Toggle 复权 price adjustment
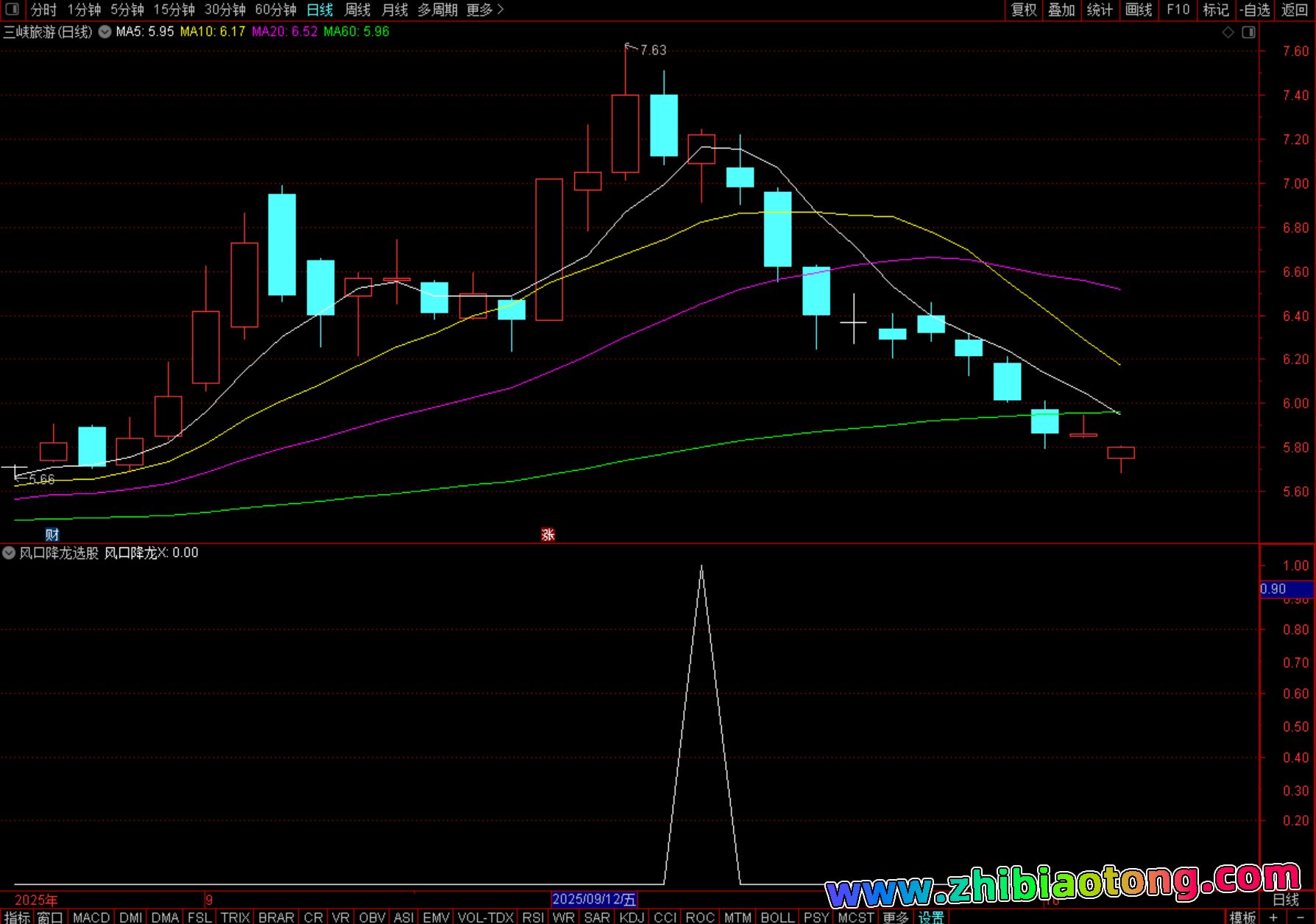The height and width of the screenshot is (924, 1316). click(x=1023, y=10)
